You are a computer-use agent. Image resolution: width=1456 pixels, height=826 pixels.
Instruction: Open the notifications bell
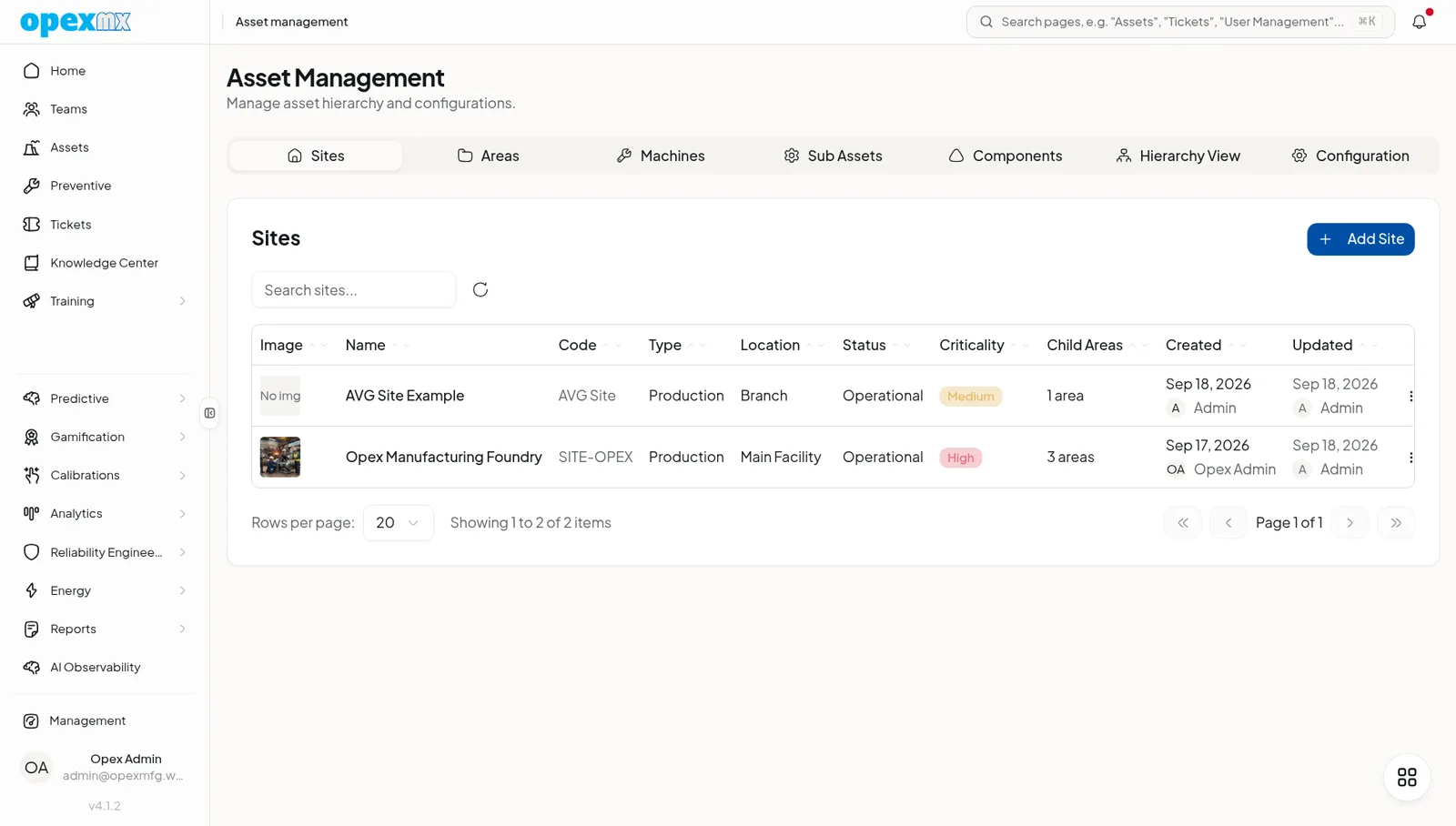coord(1419,22)
